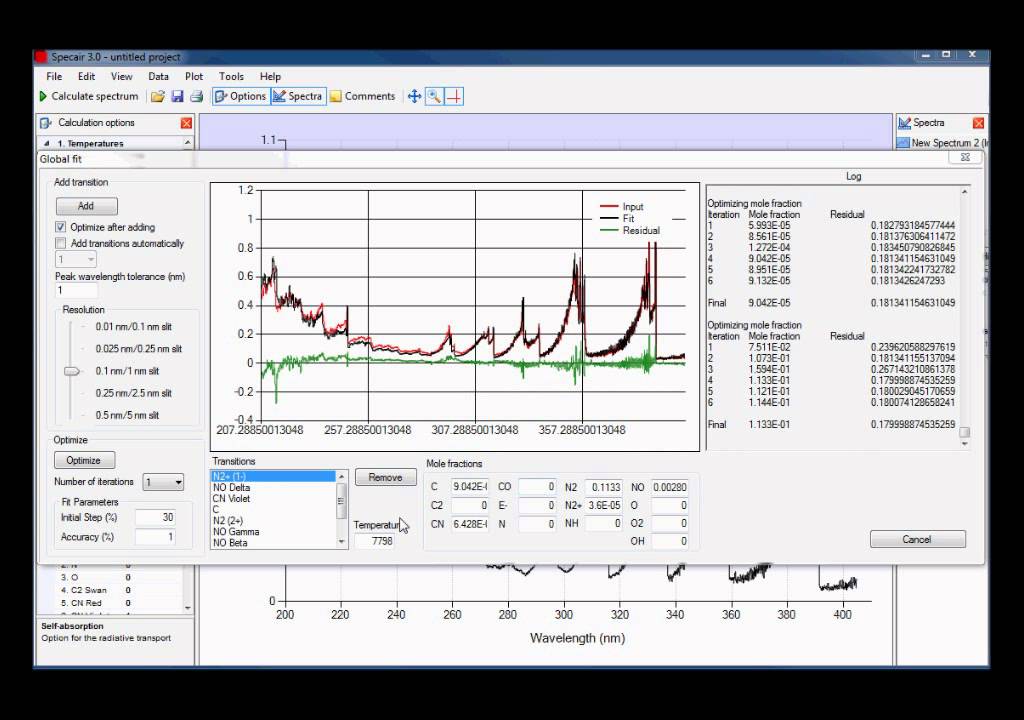The image size is (1024, 720).
Task: Click Transitions list scroll up arrow
Action: (341, 476)
